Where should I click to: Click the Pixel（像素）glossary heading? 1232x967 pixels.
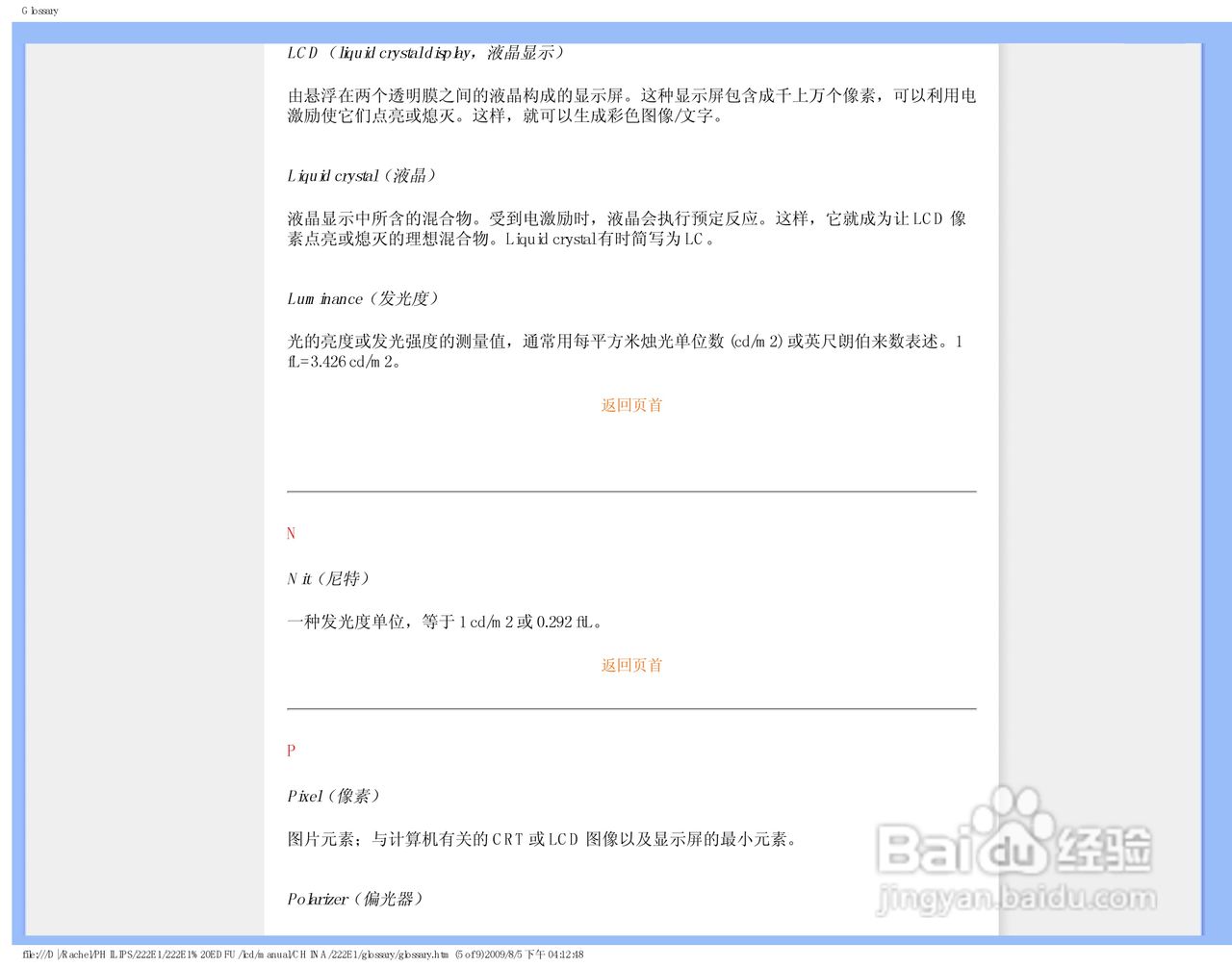(332, 796)
